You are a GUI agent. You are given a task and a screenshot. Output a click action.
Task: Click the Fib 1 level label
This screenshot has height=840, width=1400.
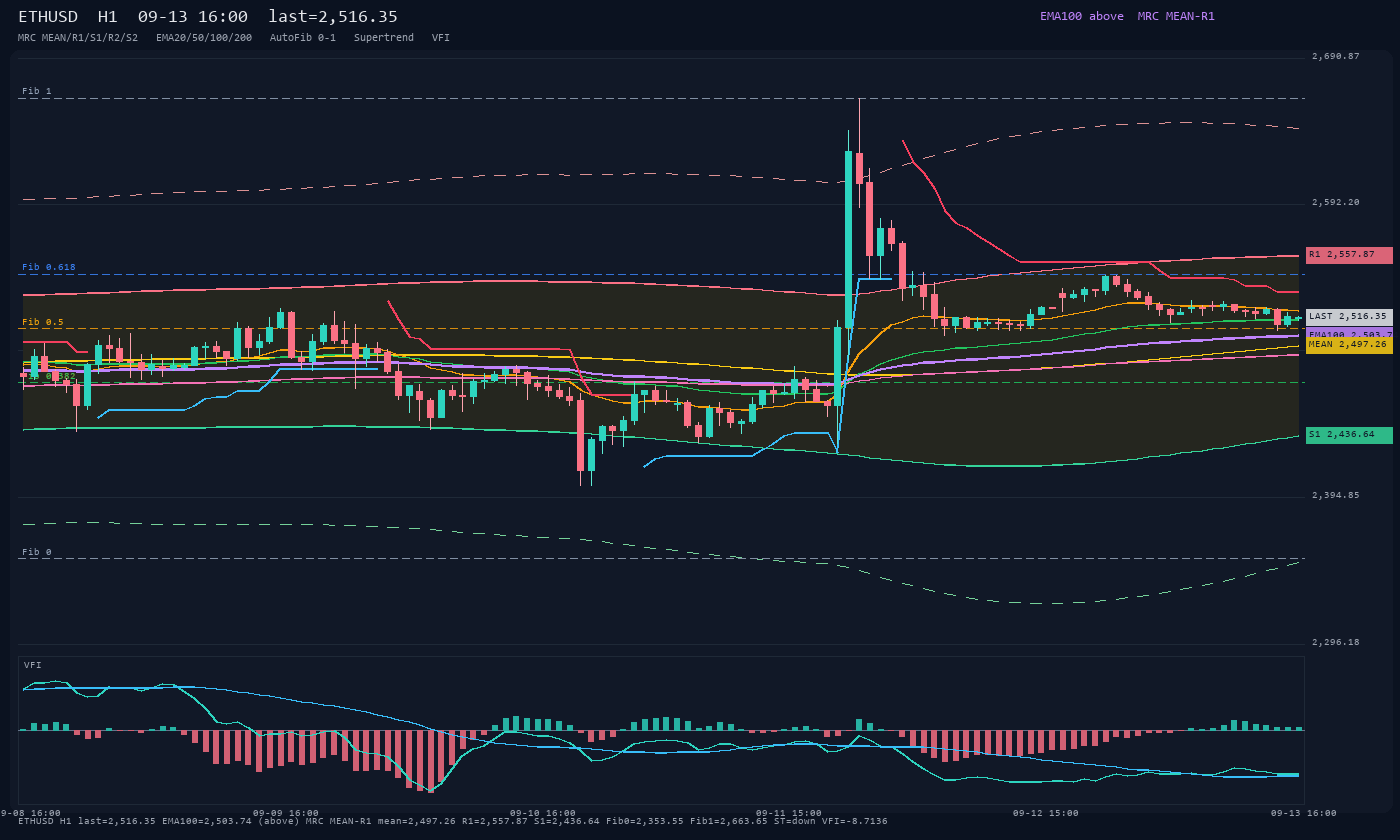pyautogui.click(x=37, y=91)
